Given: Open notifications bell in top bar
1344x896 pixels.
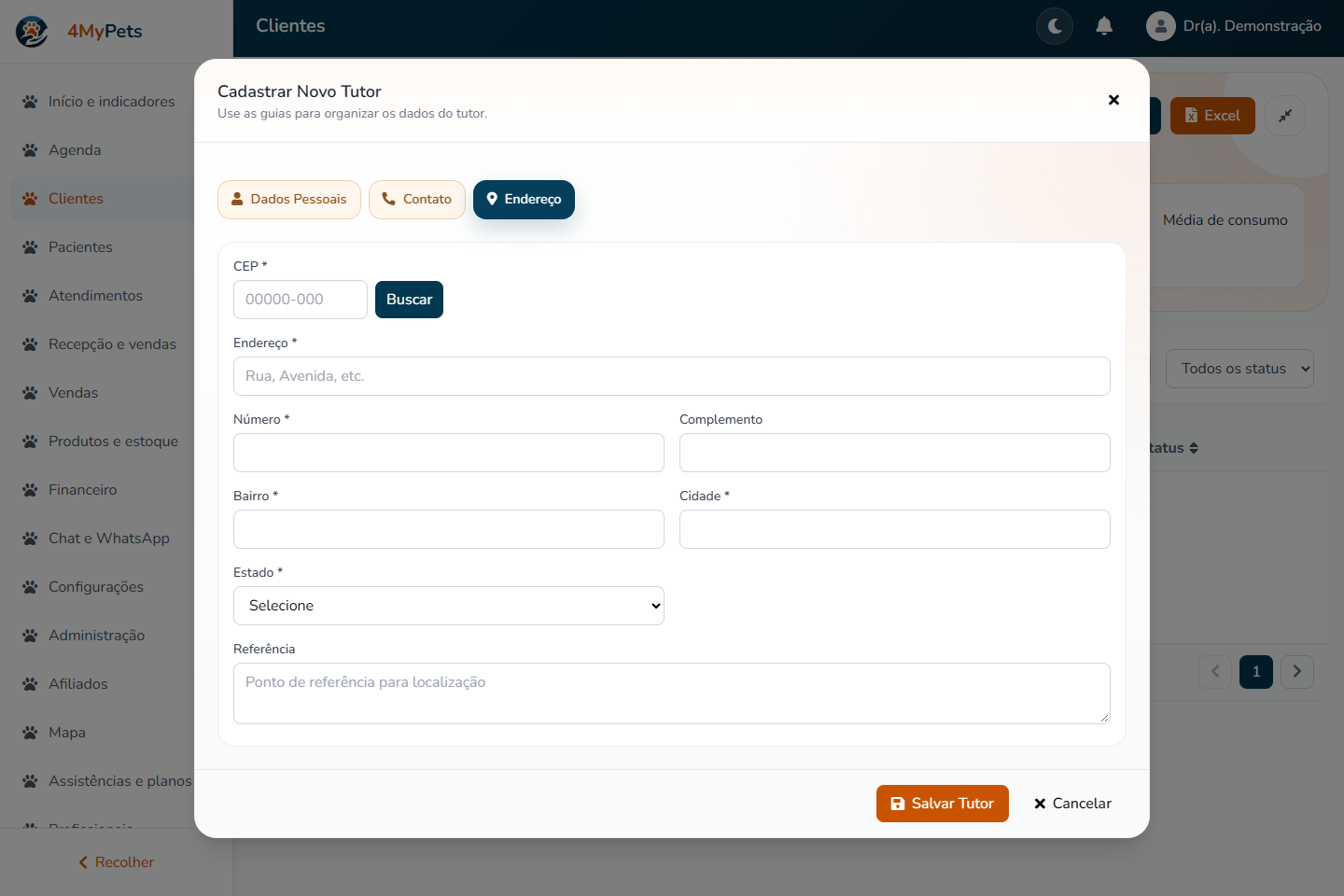Looking at the screenshot, I should pyautogui.click(x=1104, y=26).
